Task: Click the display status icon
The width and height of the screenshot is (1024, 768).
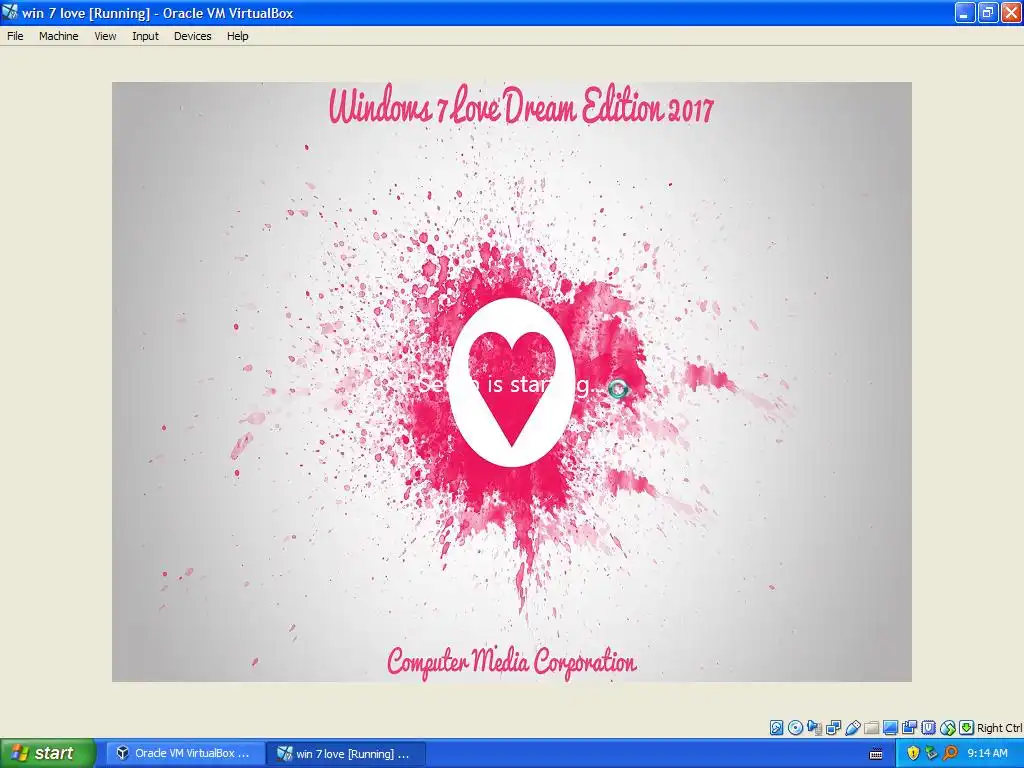Action: (890, 728)
